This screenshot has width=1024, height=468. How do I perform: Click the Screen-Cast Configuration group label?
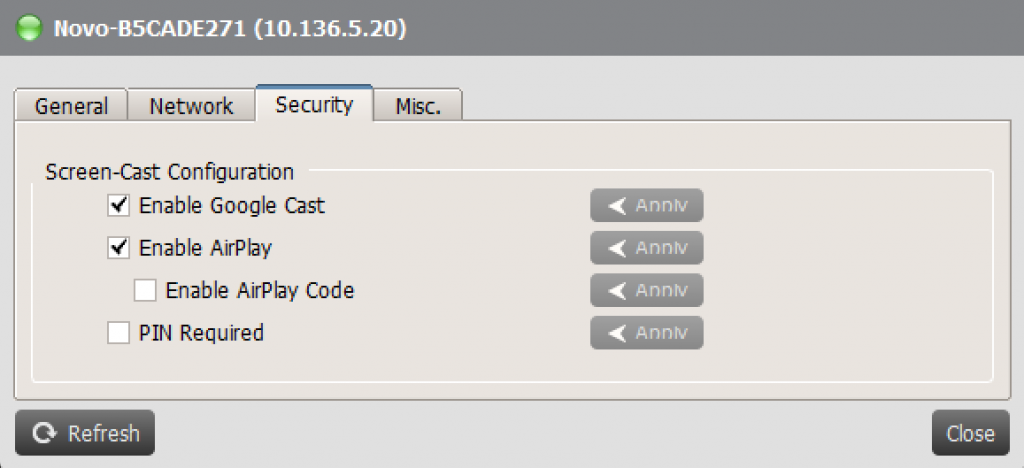(x=170, y=172)
